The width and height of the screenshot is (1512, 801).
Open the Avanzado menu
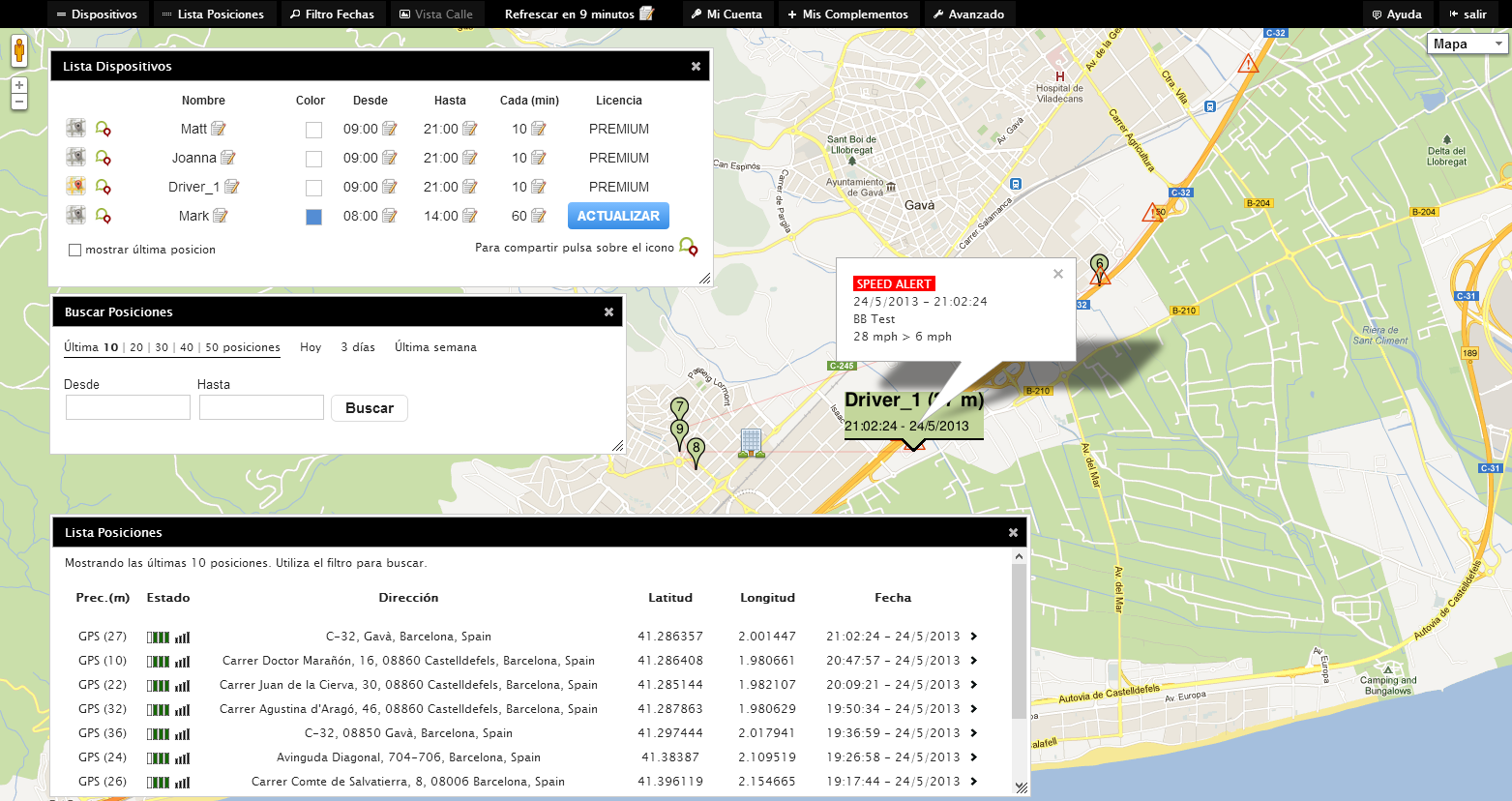click(968, 14)
